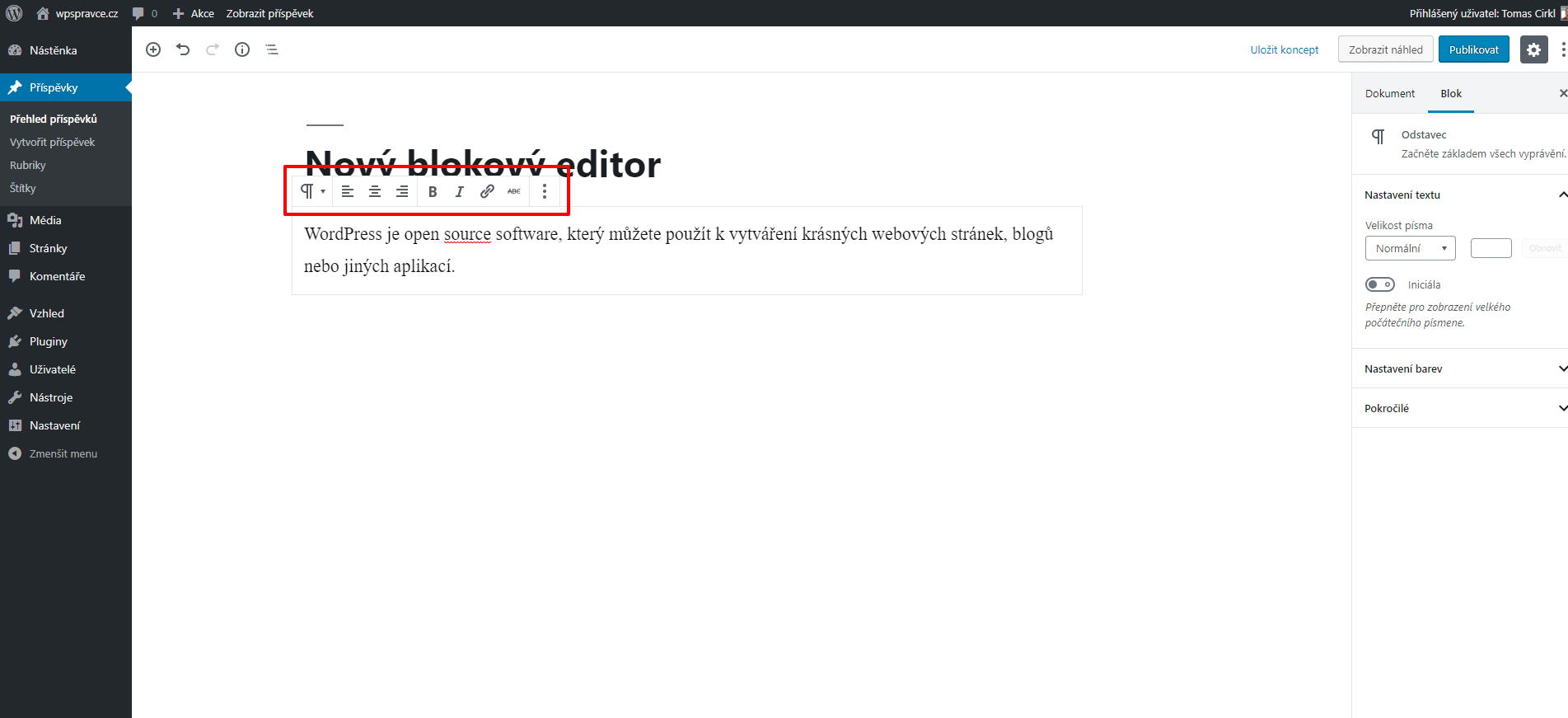Center align text in block toolbar
This screenshot has width=1568, height=718.
pyautogui.click(x=375, y=191)
